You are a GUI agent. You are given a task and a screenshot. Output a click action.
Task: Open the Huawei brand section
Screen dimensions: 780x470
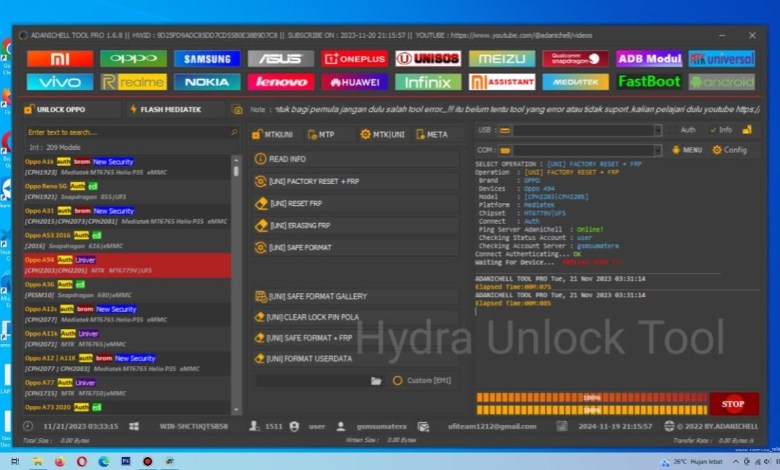(x=354, y=82)
